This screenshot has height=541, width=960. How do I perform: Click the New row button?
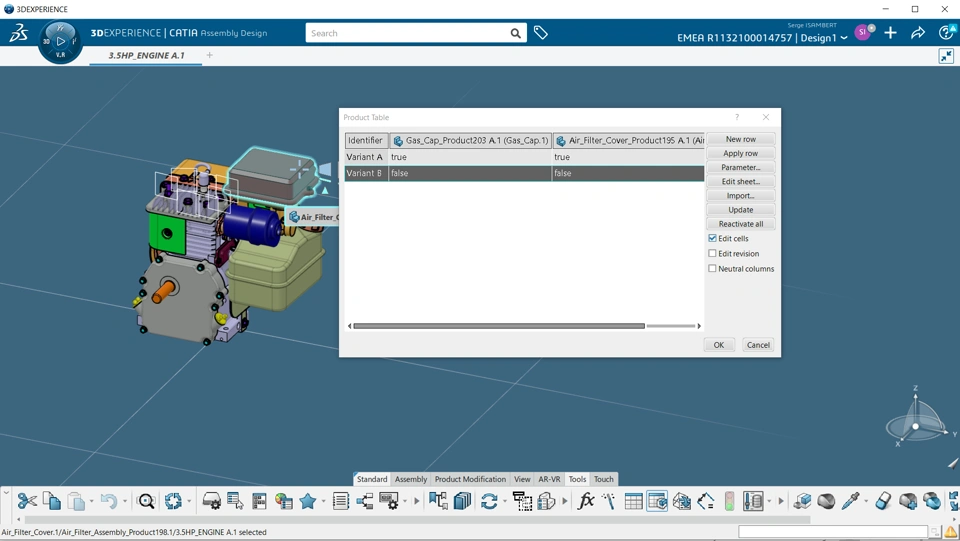pos(741,140)
